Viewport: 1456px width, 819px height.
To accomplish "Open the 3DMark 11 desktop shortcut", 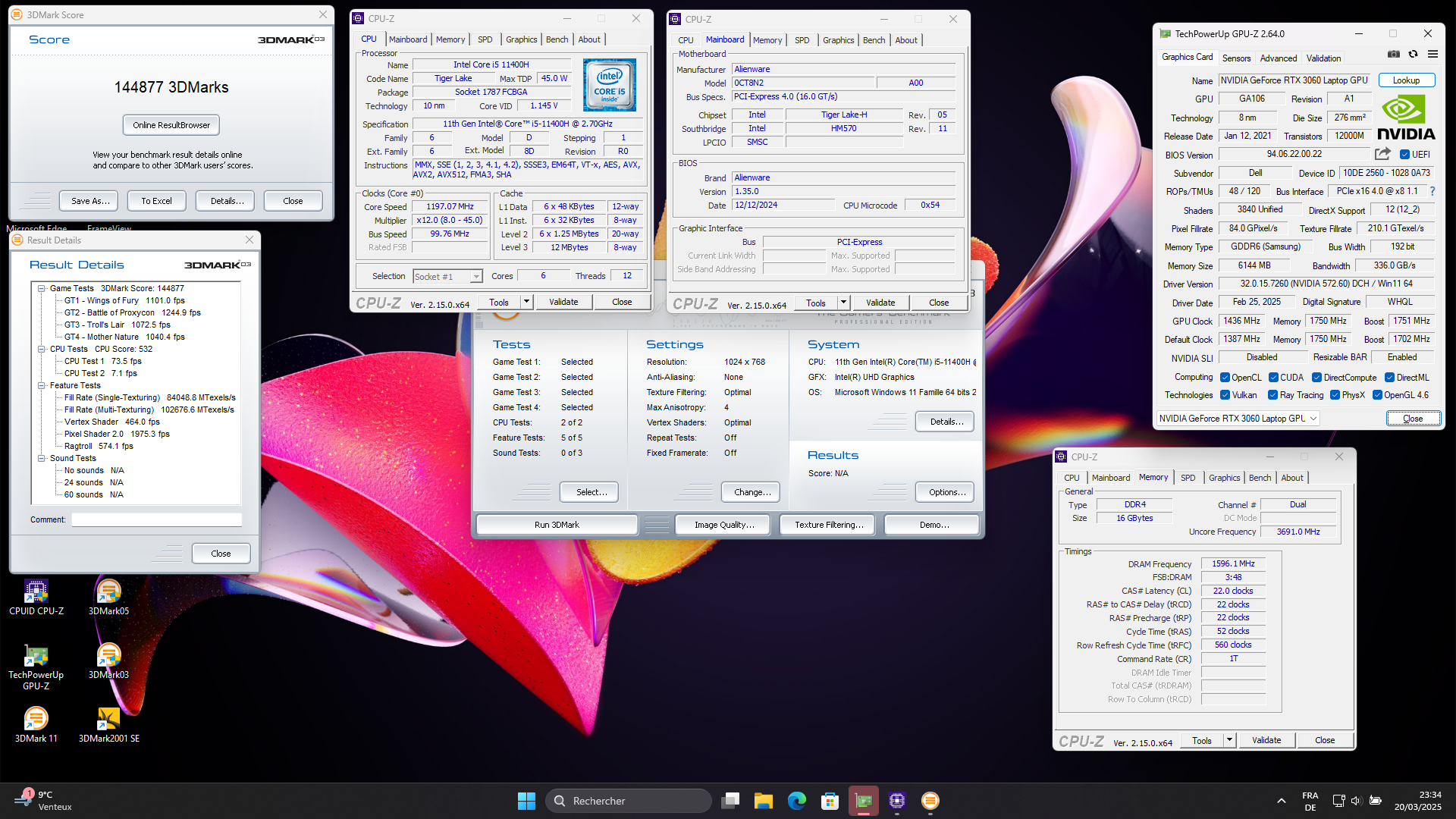I will point(36,725).
